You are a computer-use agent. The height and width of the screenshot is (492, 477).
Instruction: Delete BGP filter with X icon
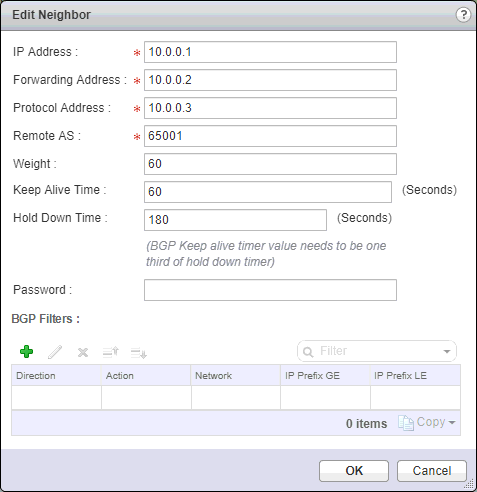(83, 352)
